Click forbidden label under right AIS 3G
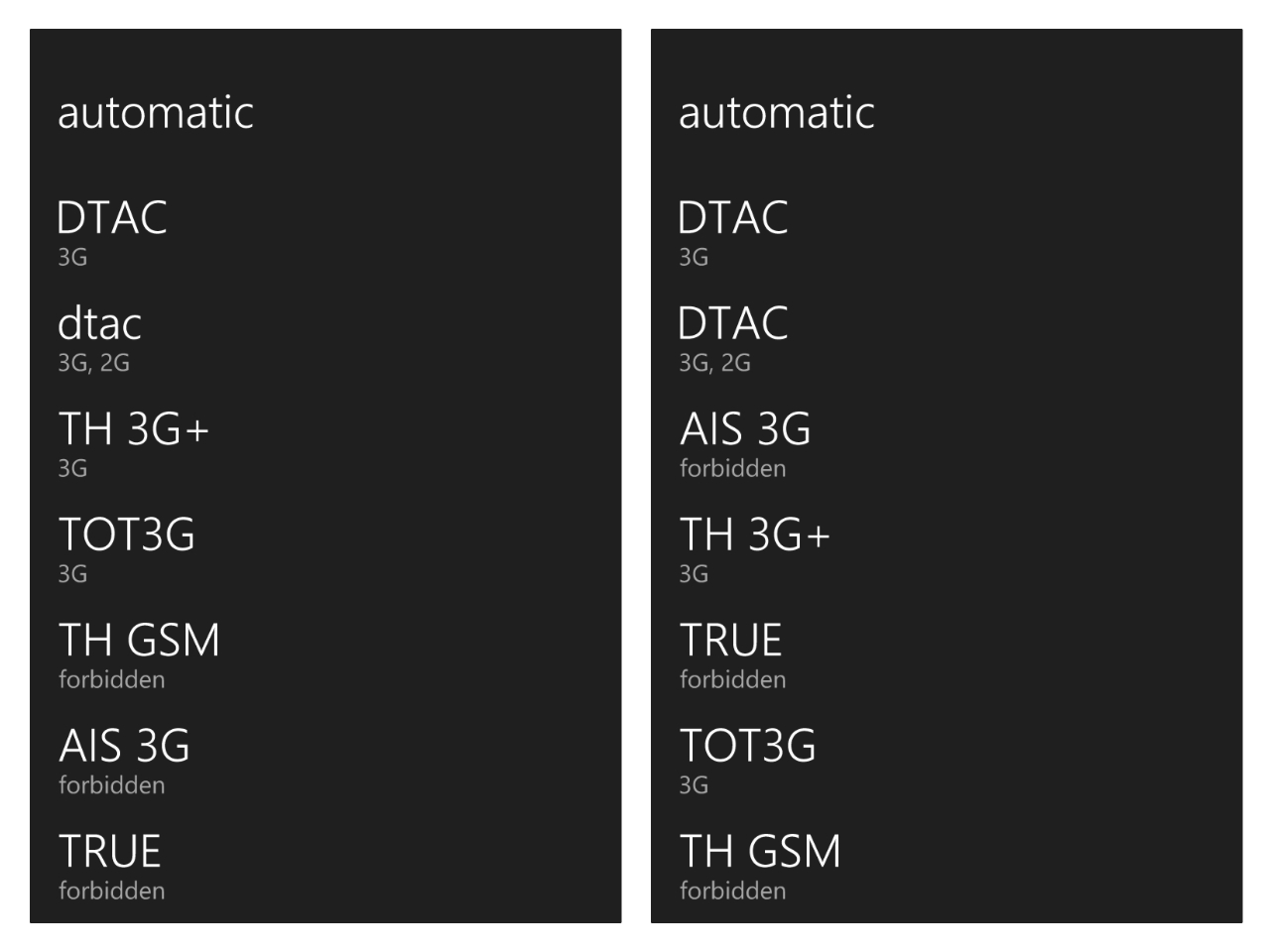1270x952 pixels. click(x=732, y=469)
